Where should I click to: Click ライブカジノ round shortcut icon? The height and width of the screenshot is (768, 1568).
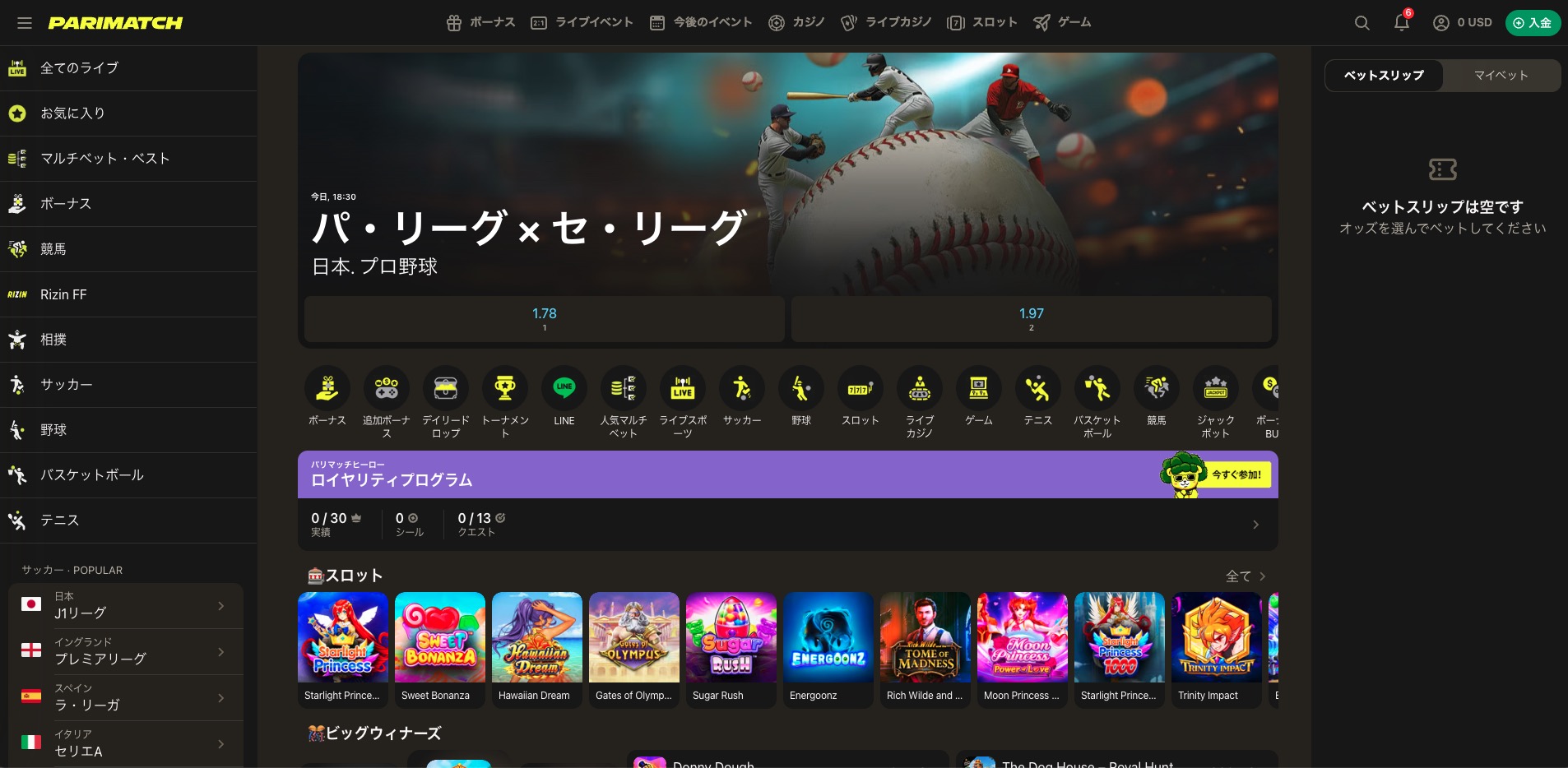(x=920, y=388)
